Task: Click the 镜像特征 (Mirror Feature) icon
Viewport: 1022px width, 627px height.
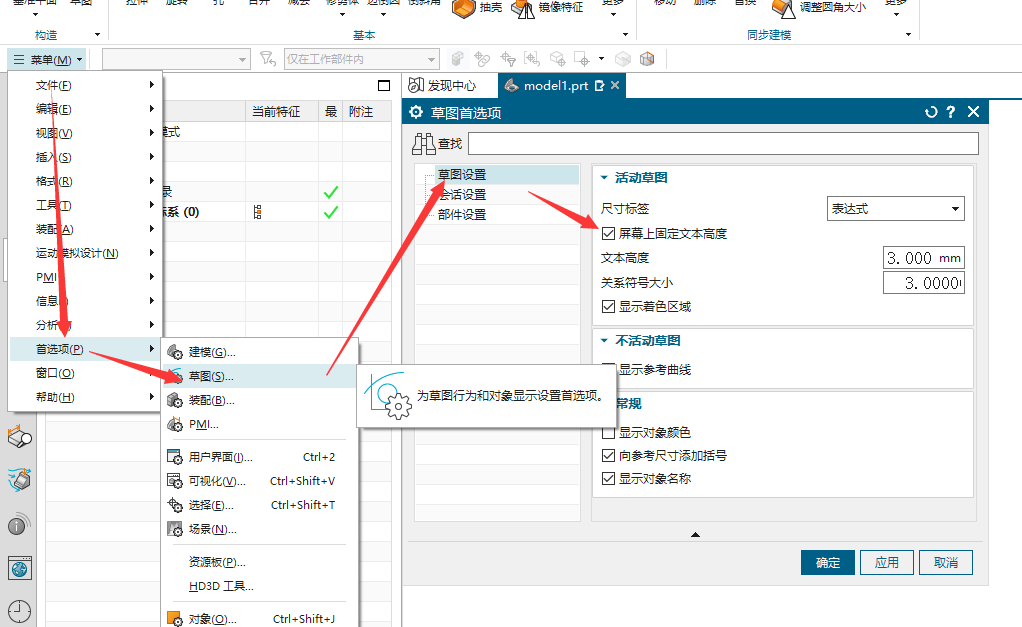Action: tap(523, 9)
